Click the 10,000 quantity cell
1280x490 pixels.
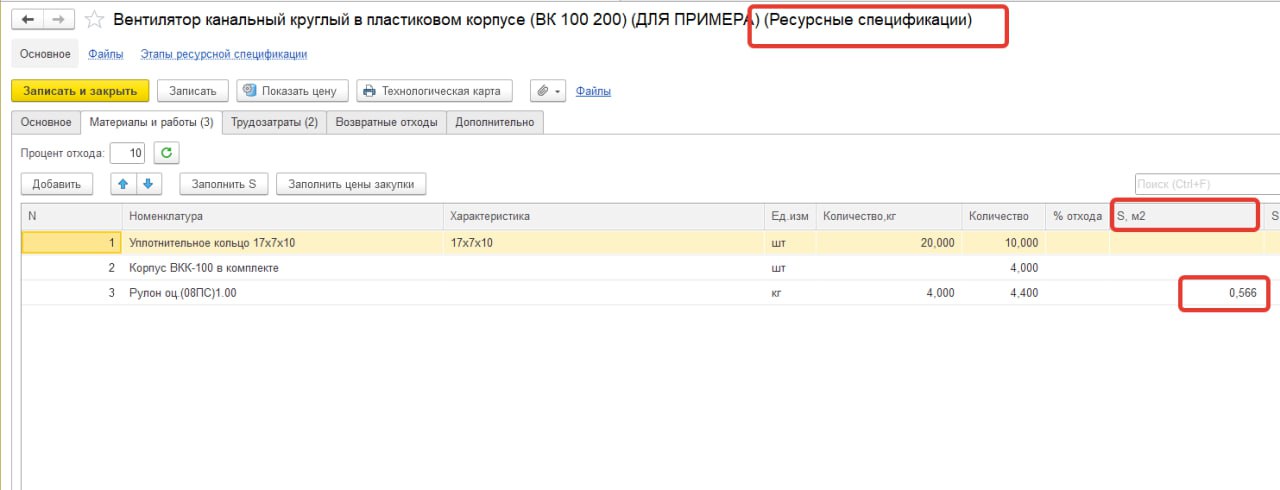(1003, 242)
